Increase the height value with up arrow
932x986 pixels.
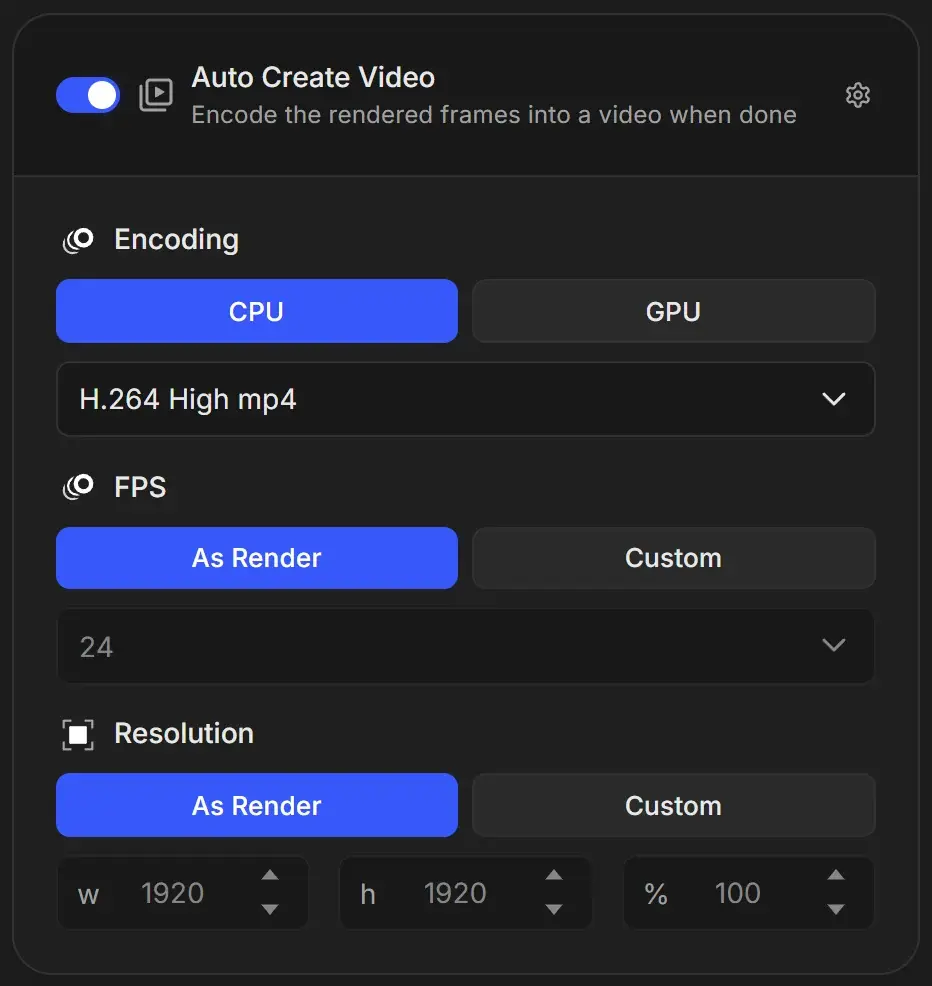(553, 875)
